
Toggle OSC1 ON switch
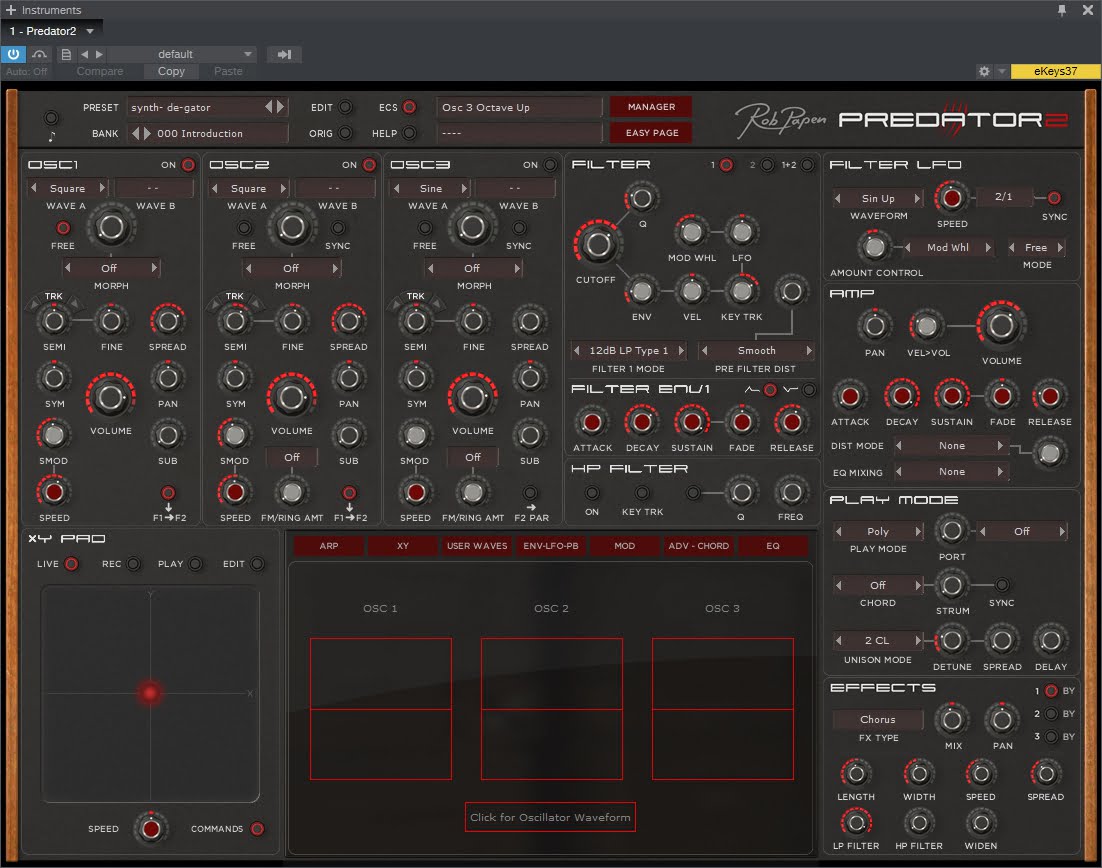click(188, 164)
